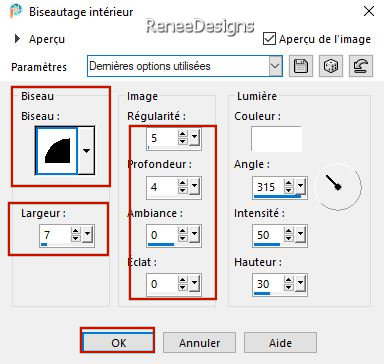Open the Profondeur slider dropdown arrow
Image resolution: width=384 pixels, height=364 pixels.
coord(194,186)
